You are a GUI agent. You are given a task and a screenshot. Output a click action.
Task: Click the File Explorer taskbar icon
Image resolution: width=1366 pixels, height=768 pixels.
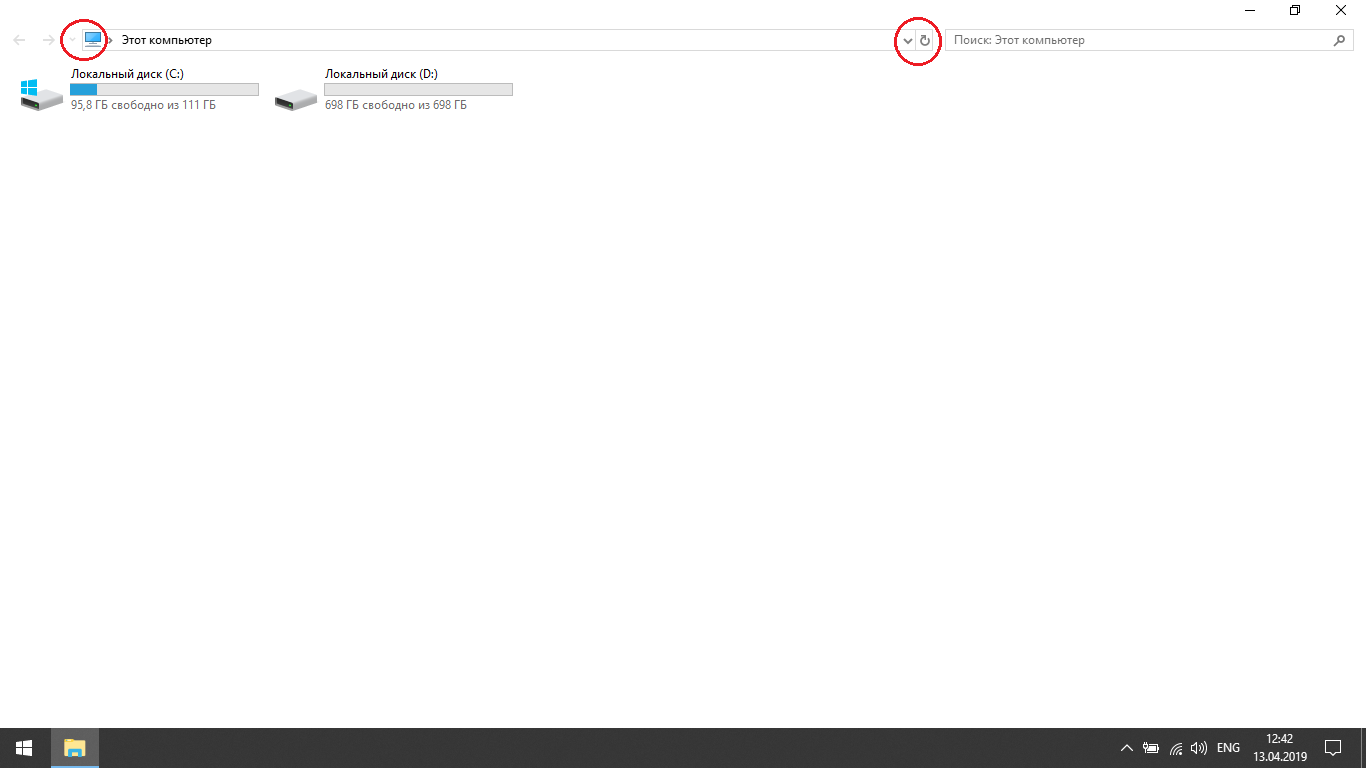(x=75, y=747)
